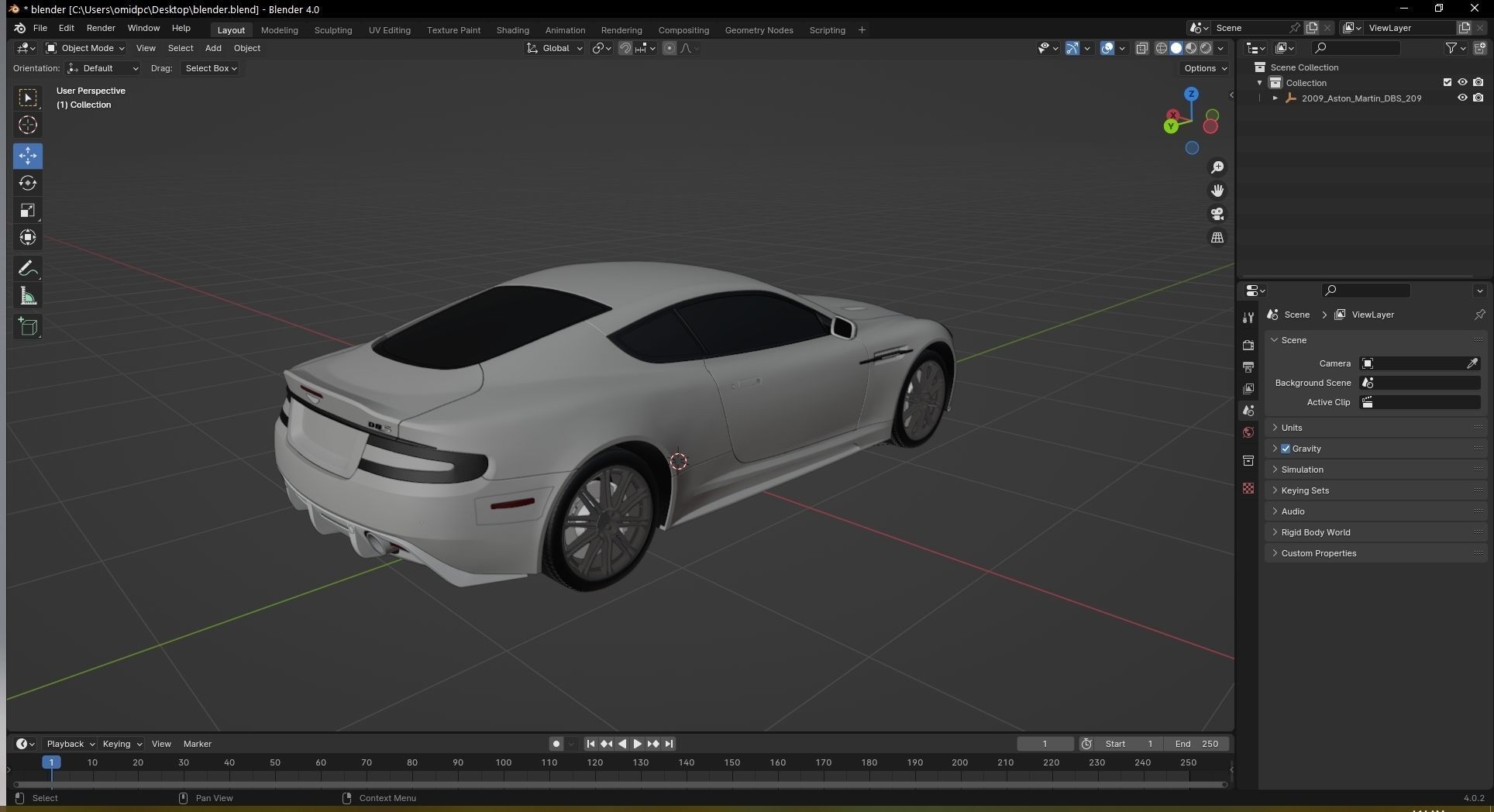Open the Global transform orientation dropdown
Viewport: 1494px width, 812px height.
(x=555, y=48)
